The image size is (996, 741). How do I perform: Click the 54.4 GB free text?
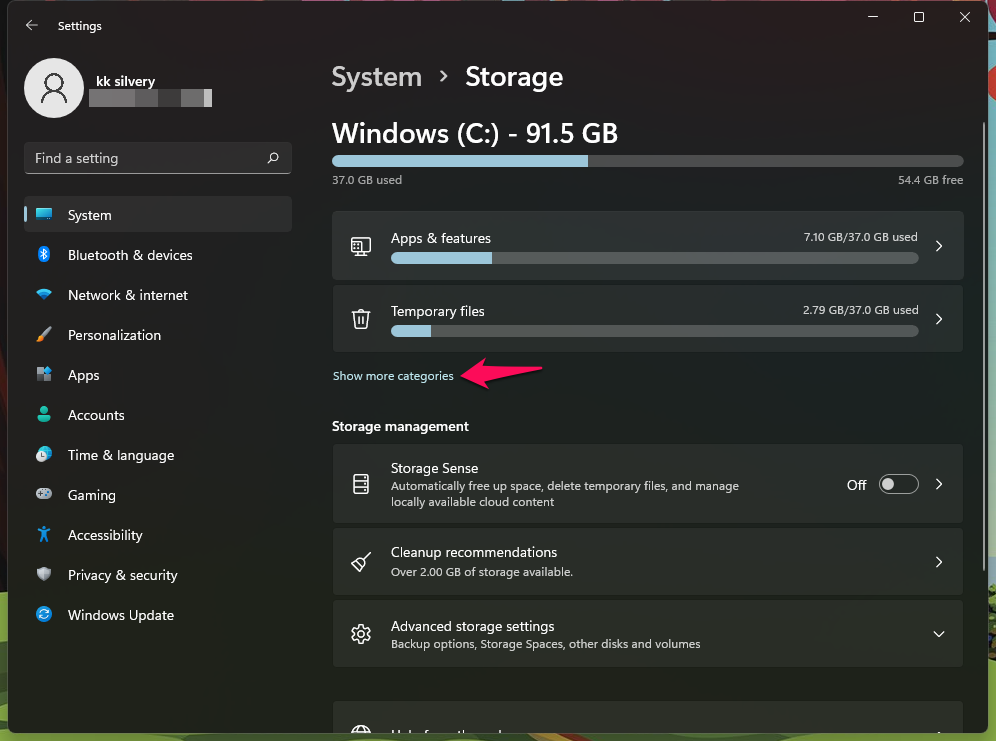(x=930, y=180)
